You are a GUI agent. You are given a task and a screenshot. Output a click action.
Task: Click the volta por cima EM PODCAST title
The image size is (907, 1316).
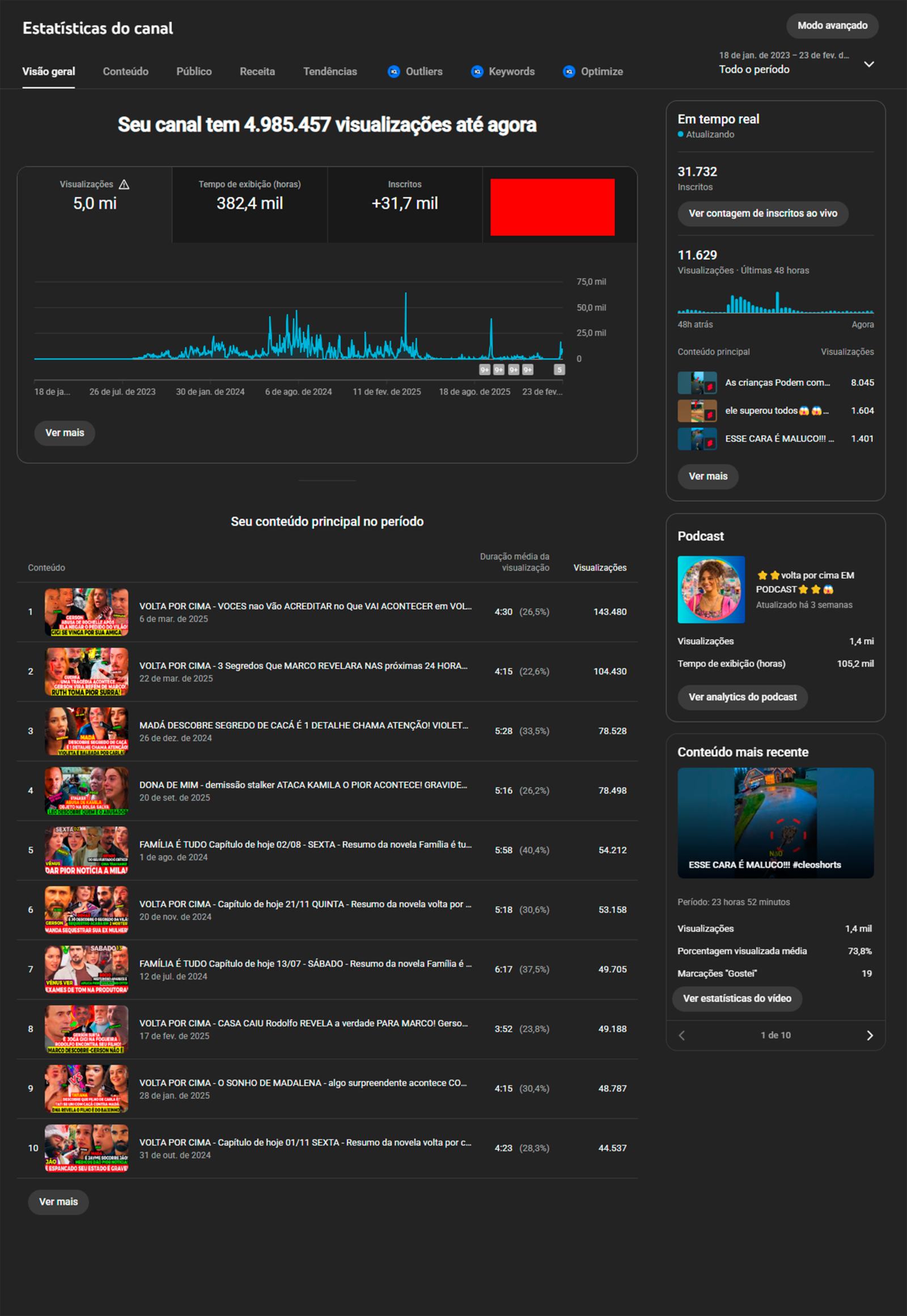805,582
